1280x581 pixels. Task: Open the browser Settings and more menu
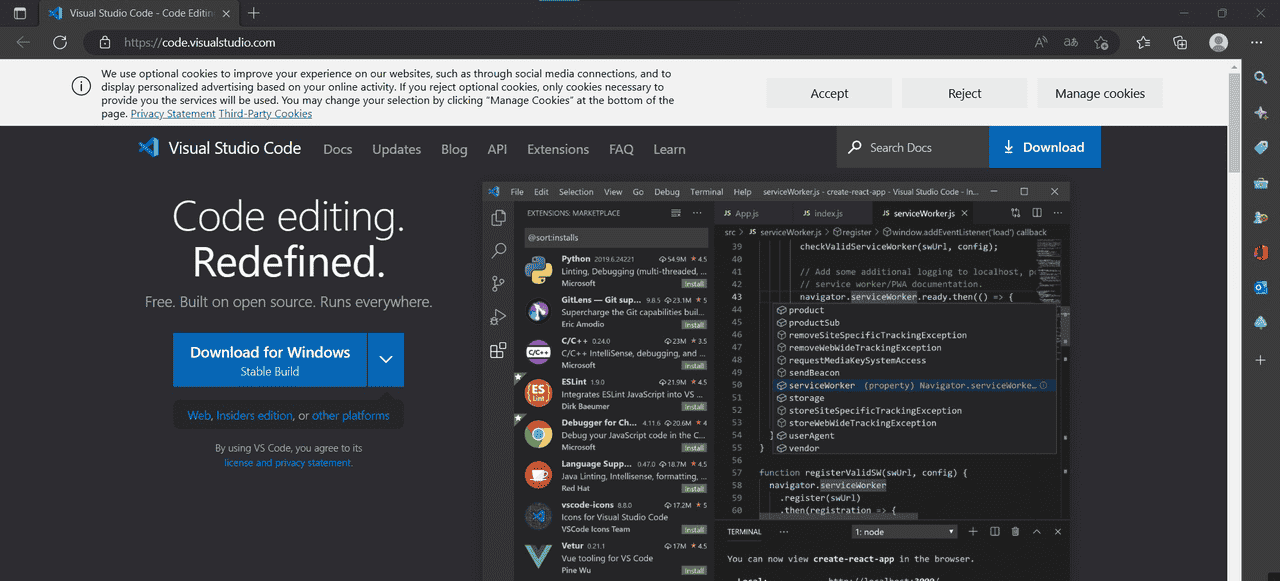(x=1256, y=42)
